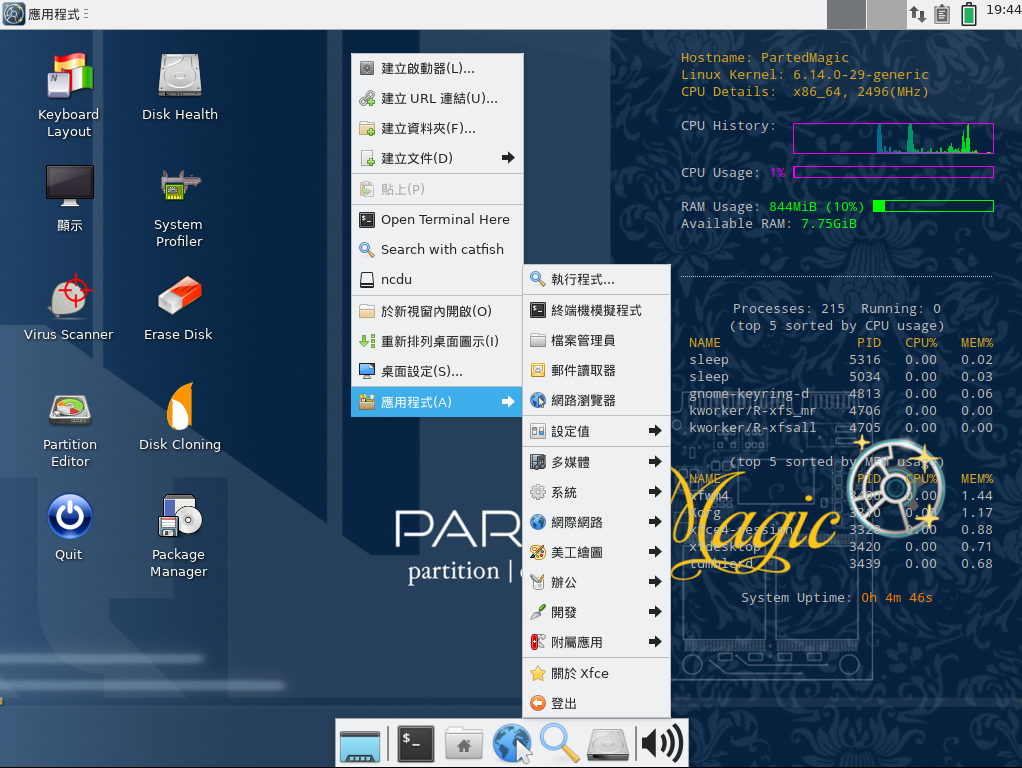The width and height of the screenshot is (1022, 768).
Task: Open the Virus Scanner desktop icon
Action: [x=69, y=306]
